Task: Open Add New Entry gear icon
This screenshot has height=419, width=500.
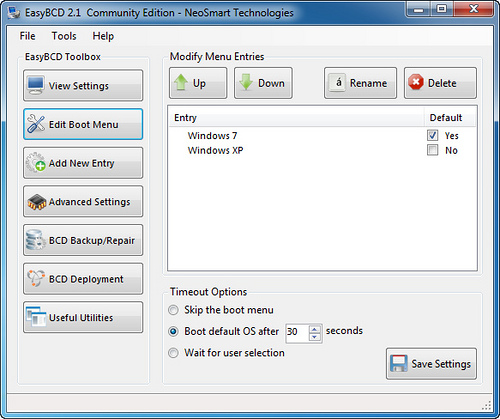Action: point(36,163)
